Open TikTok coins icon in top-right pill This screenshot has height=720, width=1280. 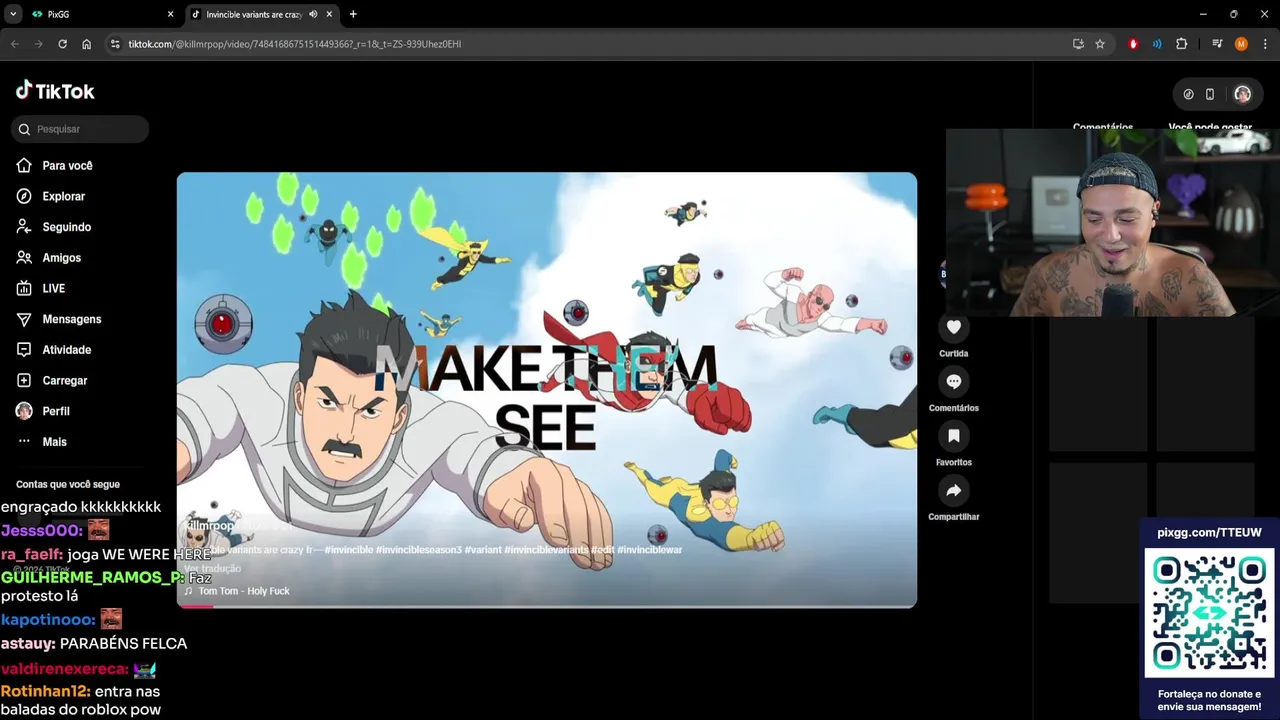pyautogui.click(x=1188, y=94)
